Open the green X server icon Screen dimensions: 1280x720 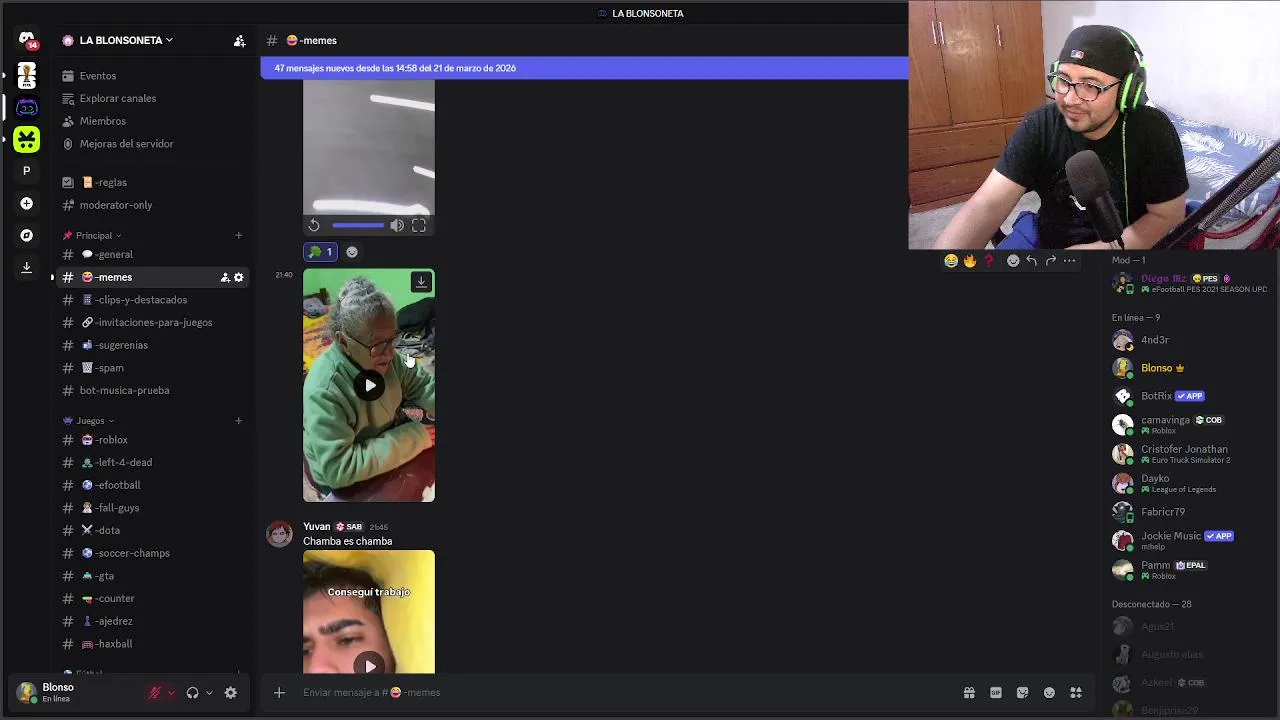27,140
